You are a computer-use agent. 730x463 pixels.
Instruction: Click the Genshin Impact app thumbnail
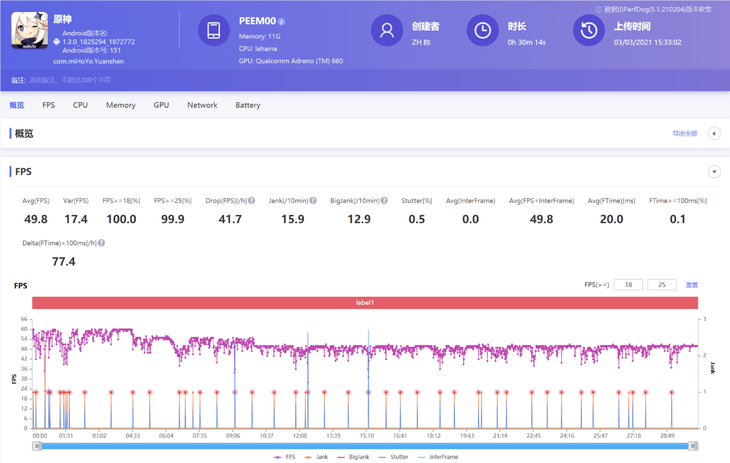(29, 31)
